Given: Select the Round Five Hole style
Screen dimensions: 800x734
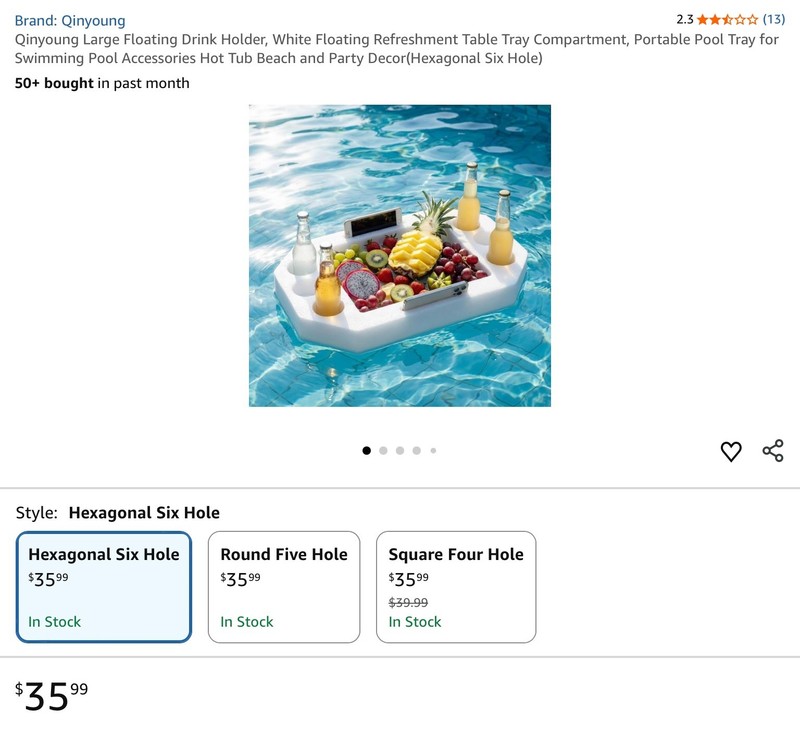Looking at the screenshot, I should pos(284,587).
